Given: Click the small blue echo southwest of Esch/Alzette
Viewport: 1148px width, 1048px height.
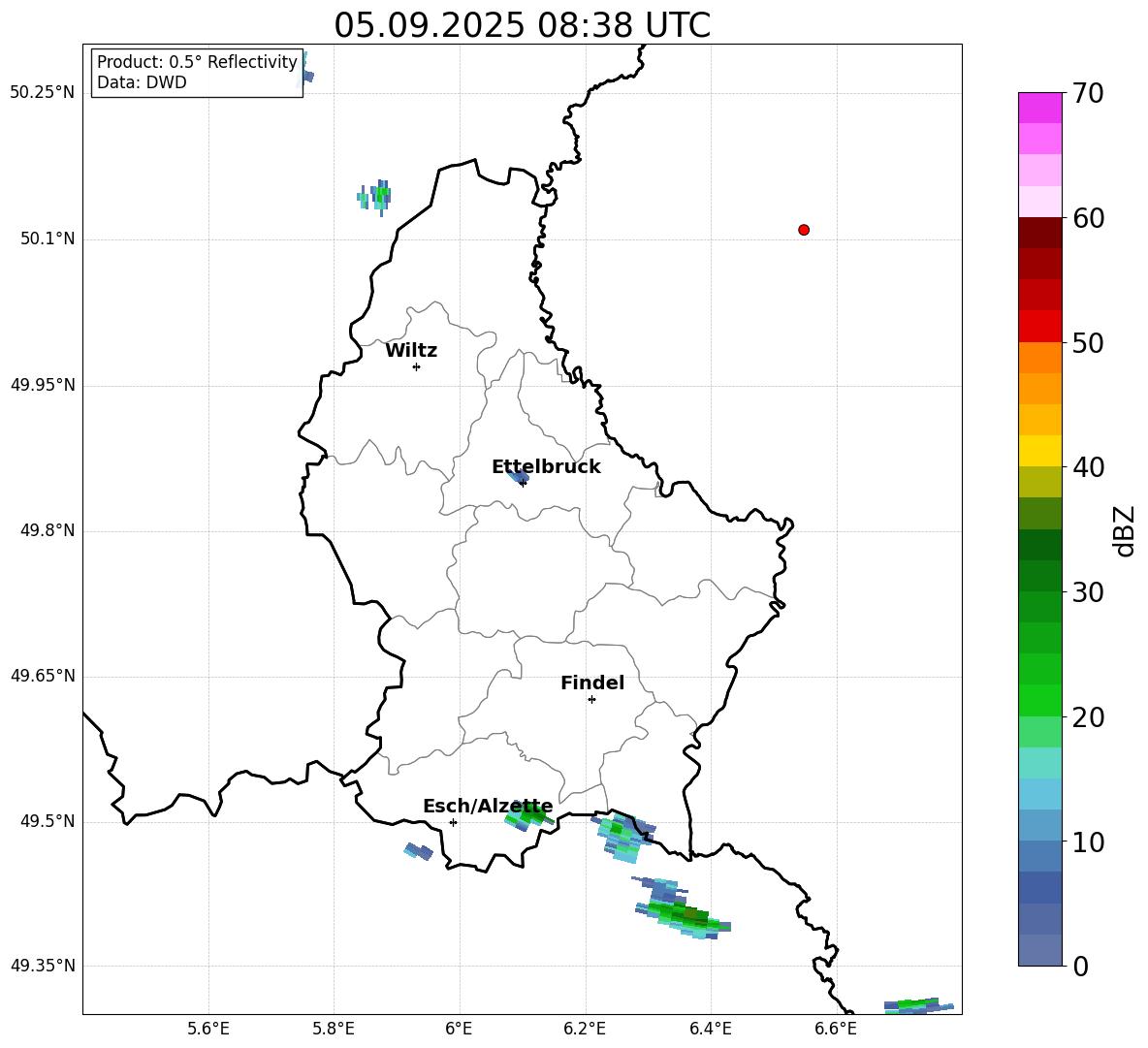Looking at the screenshot, I should pyautogui.click(x=419, y=851).
